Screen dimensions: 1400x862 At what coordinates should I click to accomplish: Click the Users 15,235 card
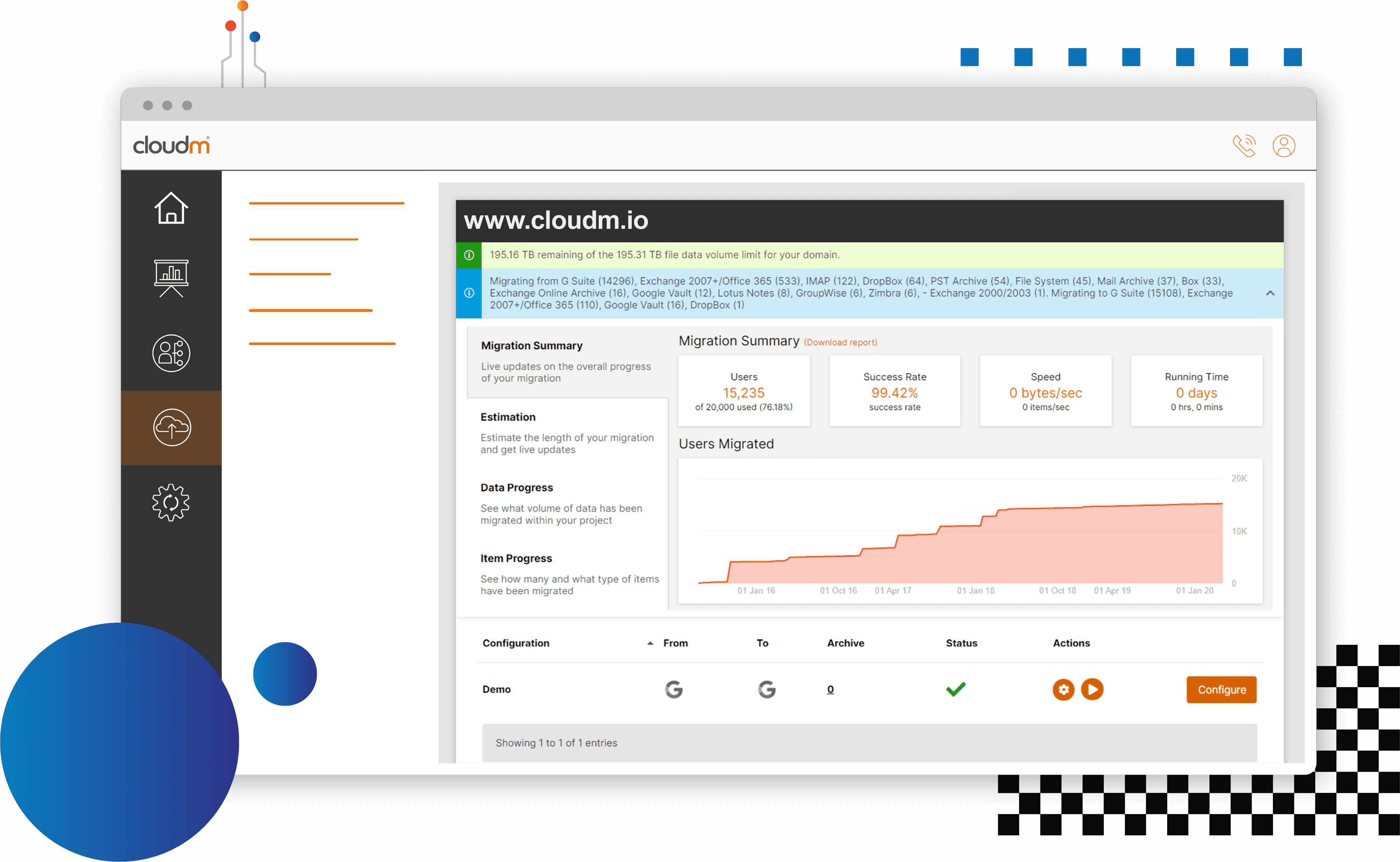coord(743,390)
